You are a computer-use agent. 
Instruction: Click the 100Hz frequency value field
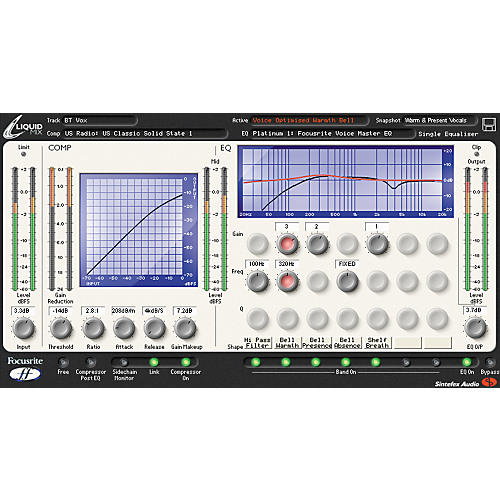click(257, 264)
